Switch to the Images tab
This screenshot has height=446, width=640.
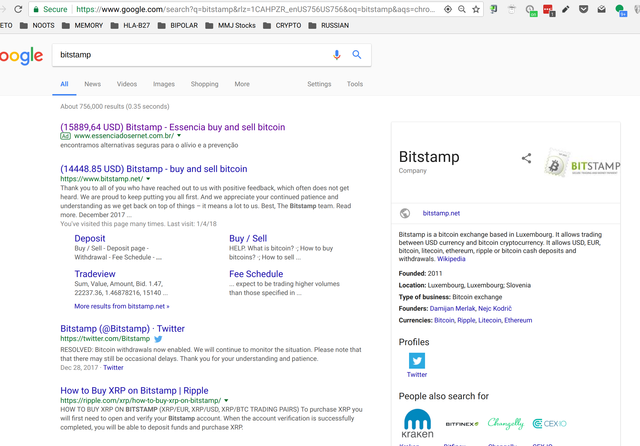coord(164,84)
